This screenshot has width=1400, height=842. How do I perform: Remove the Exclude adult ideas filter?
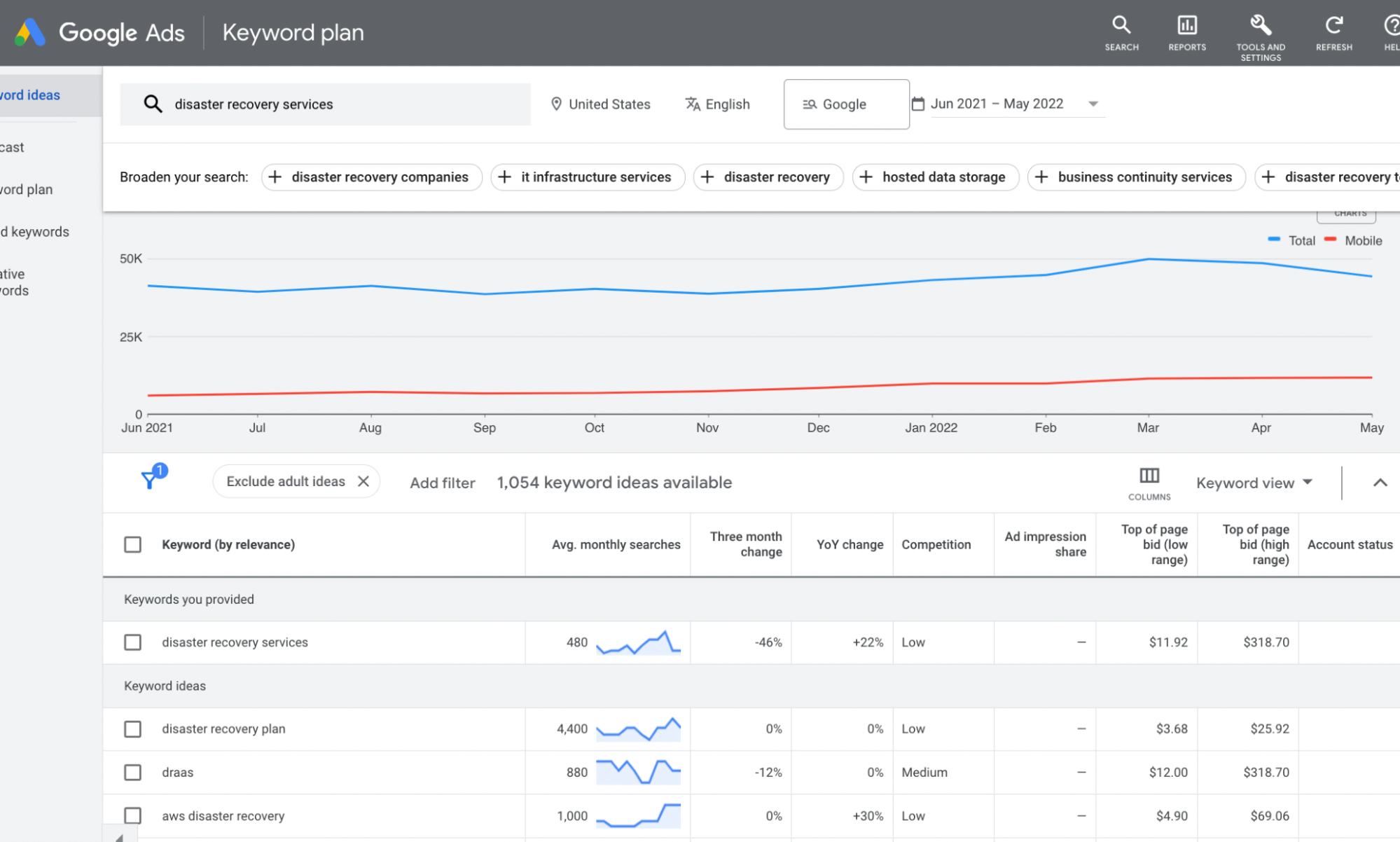[363, 481]
